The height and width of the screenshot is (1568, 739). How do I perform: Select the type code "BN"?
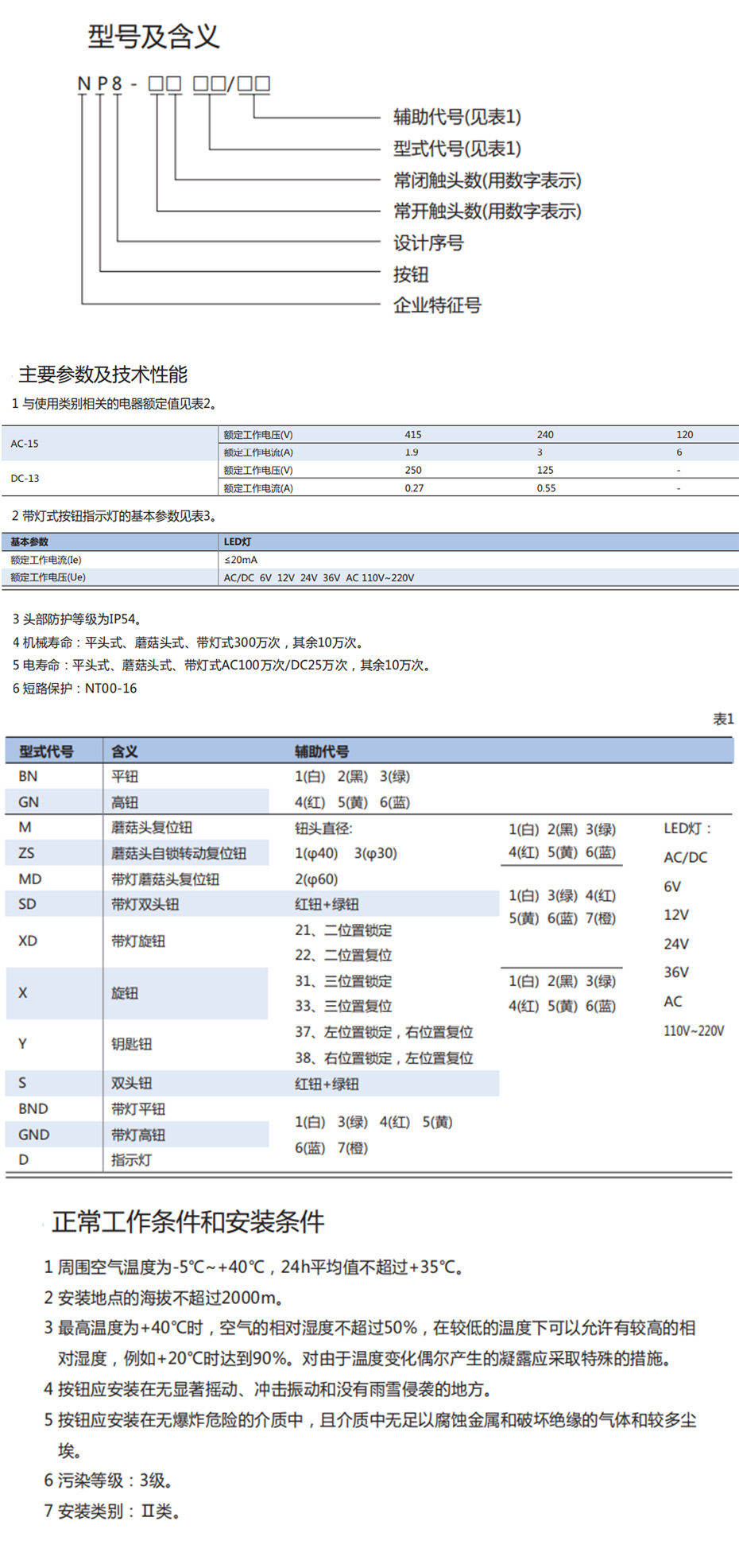(28, 776)
